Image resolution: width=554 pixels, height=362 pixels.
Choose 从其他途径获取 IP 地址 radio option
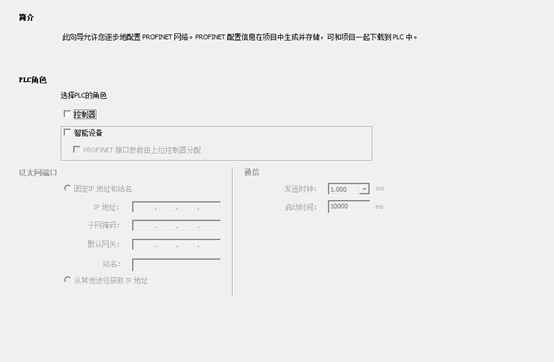pos(67,280)
